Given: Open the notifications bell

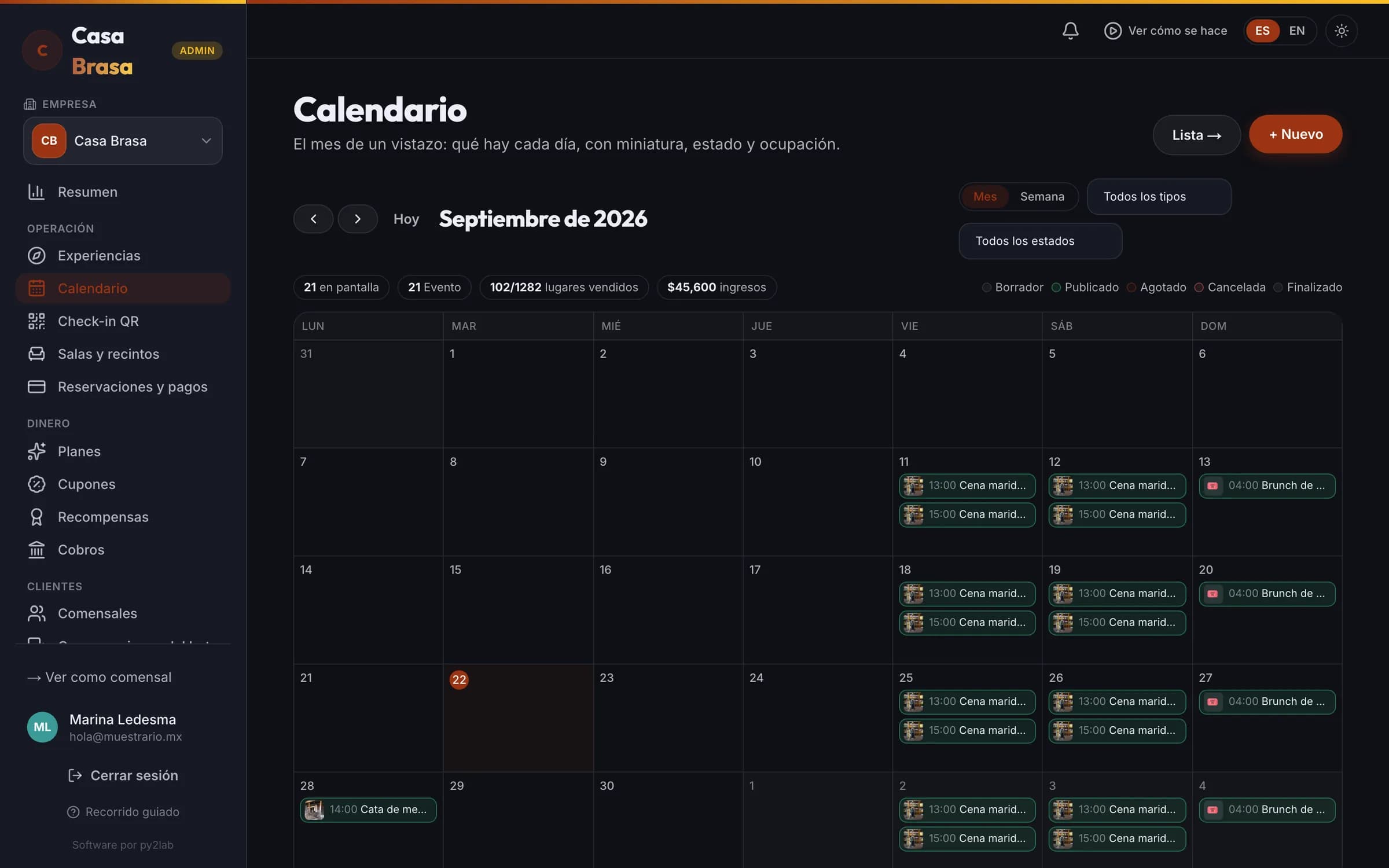Looking at the screenshot, I should tap(1070, 31).
